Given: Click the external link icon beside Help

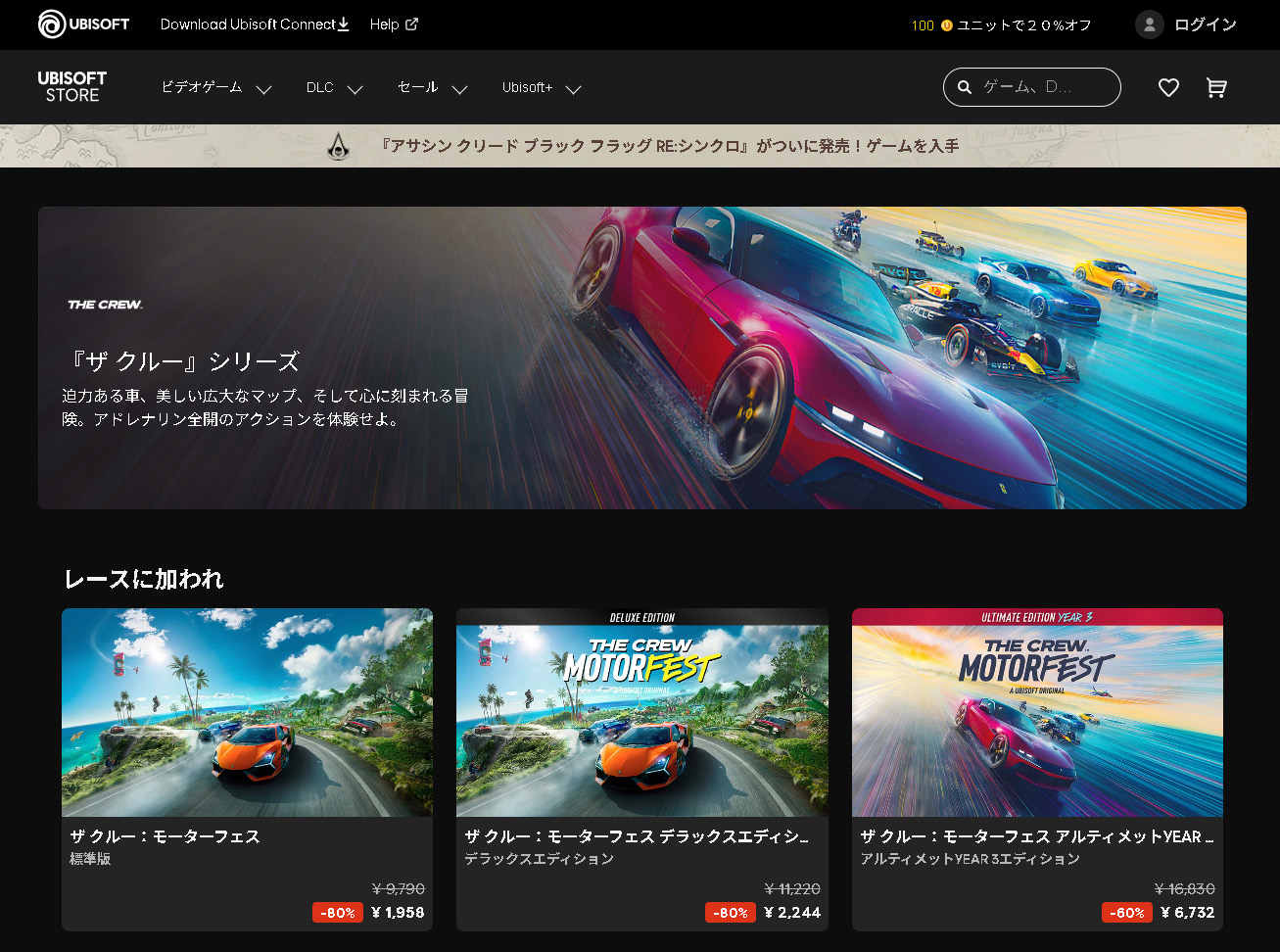Looking at the screenshot, I should pos(411,24).
